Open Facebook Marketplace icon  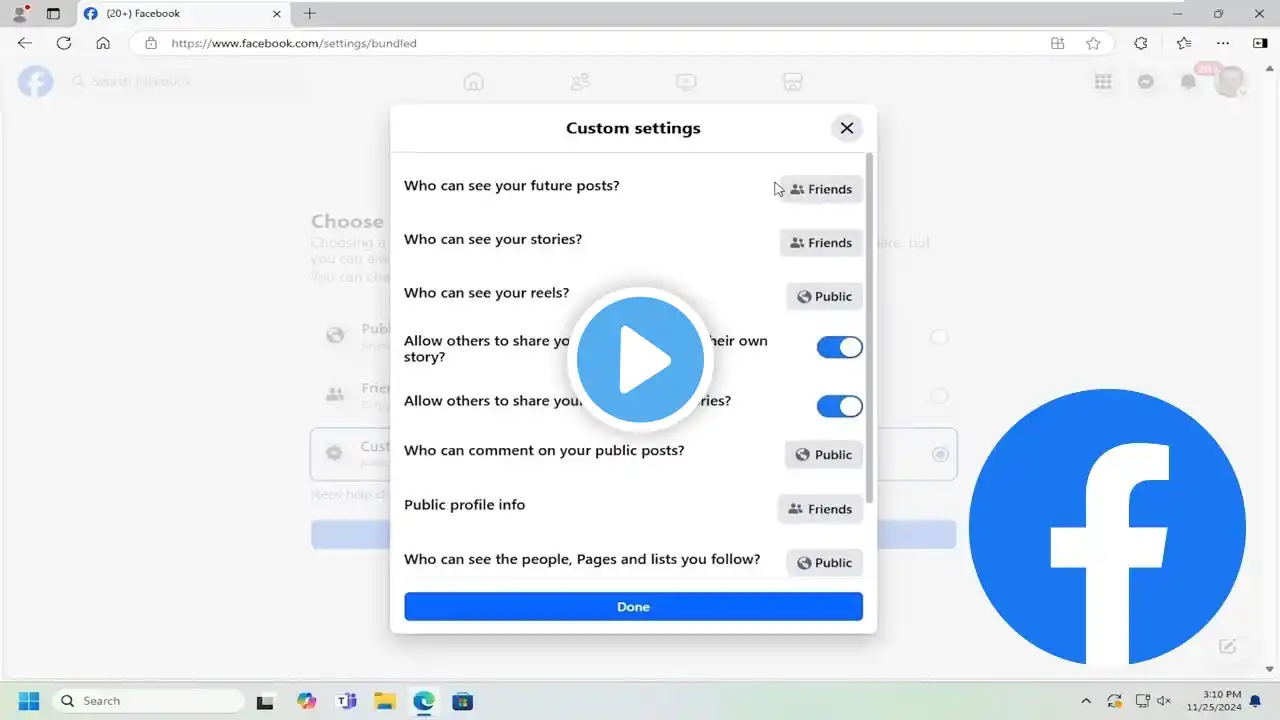[x=792, y=82]
